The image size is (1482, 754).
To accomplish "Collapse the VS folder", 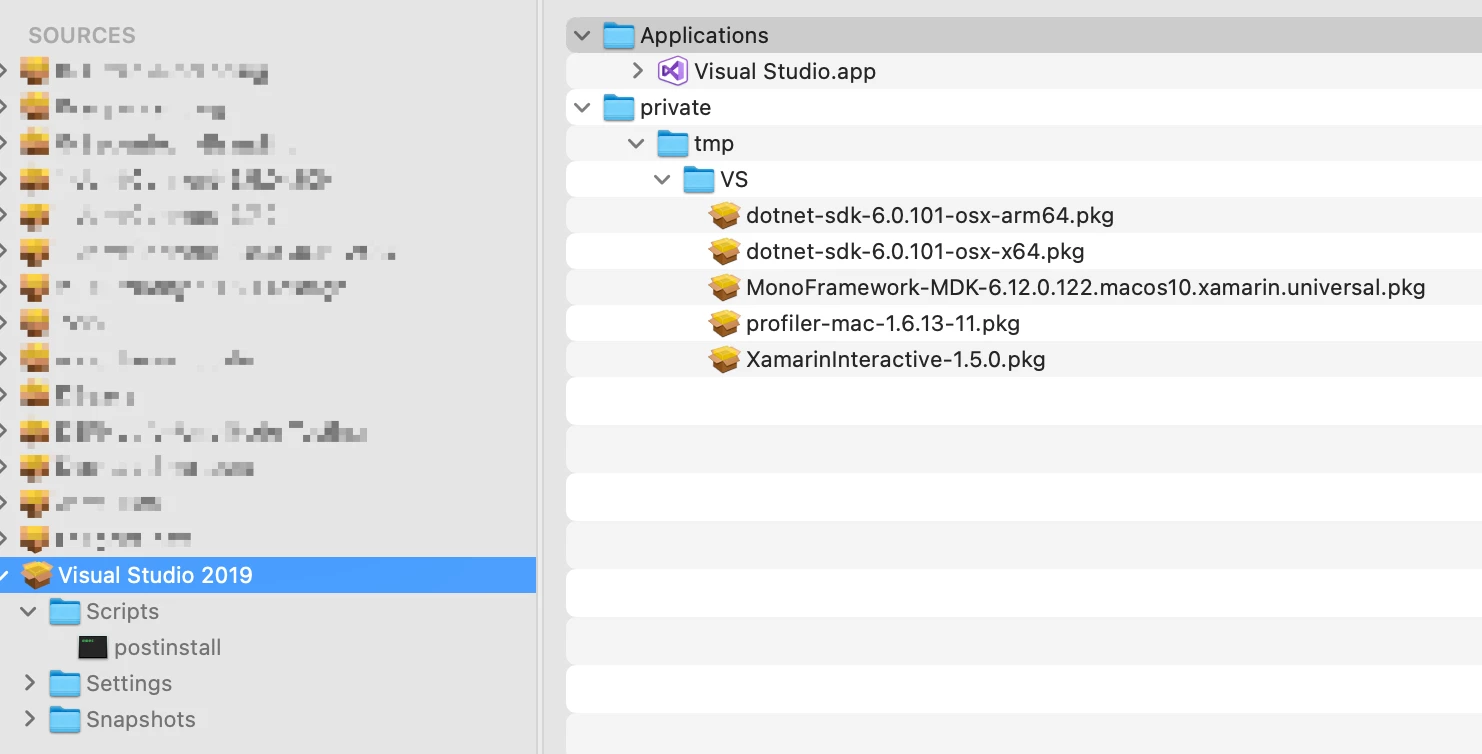I will 662,180.
